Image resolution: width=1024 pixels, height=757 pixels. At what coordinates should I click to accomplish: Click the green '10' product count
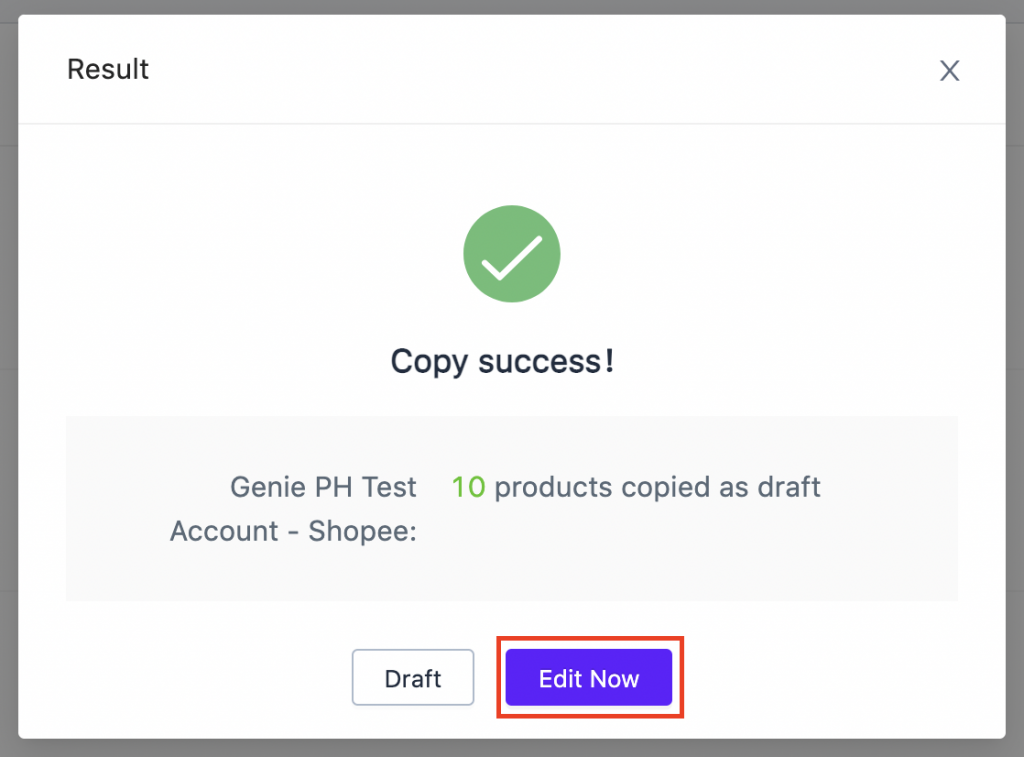468,487
